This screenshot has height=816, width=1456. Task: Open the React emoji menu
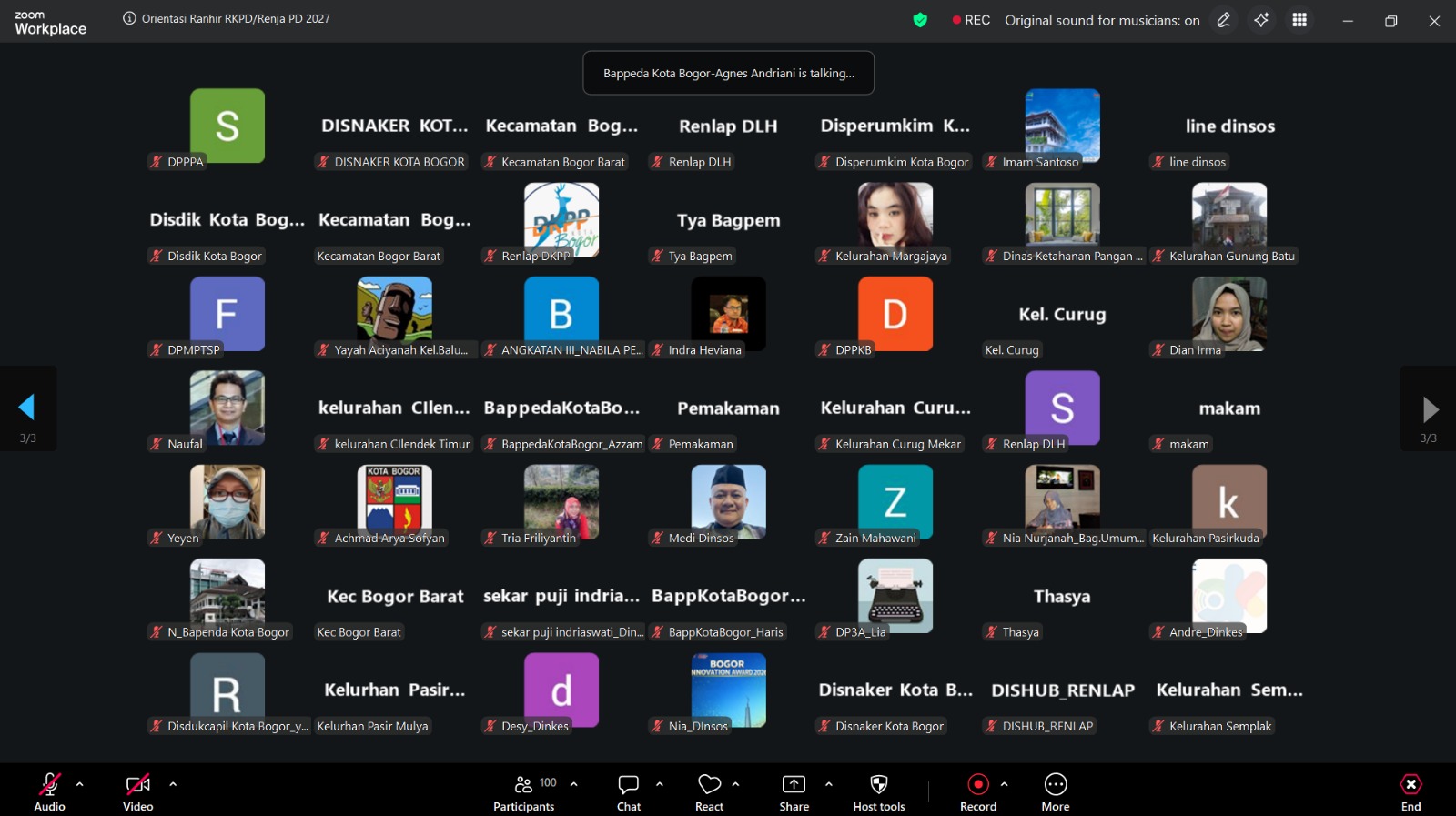[x=709, y=791]
